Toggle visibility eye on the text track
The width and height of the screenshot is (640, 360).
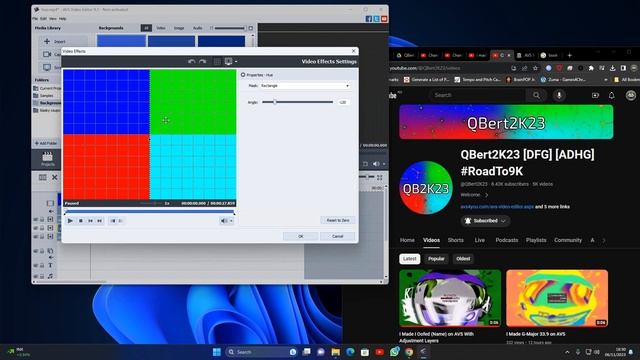coord(36,265)
